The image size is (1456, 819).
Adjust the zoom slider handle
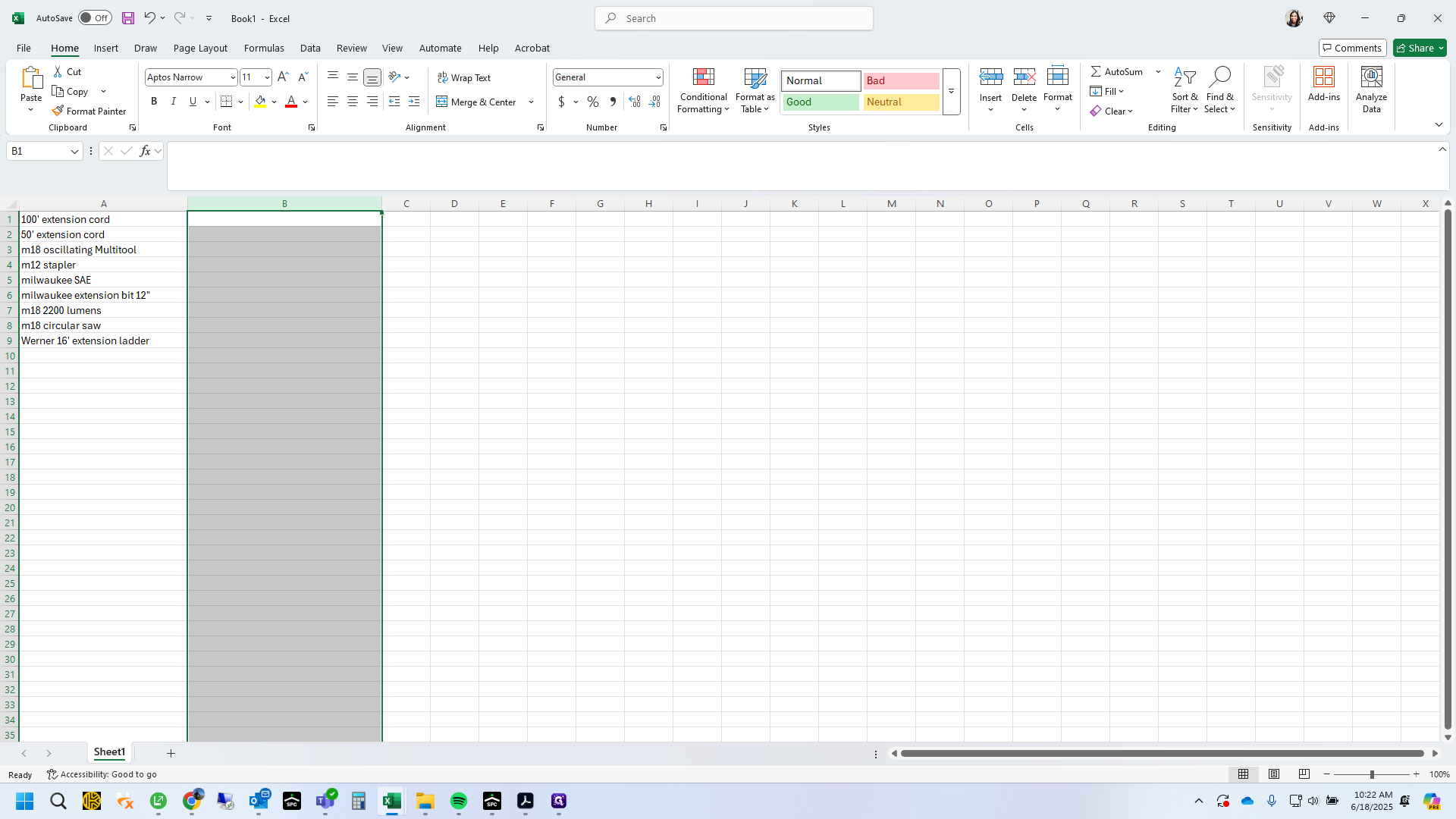1371,774
